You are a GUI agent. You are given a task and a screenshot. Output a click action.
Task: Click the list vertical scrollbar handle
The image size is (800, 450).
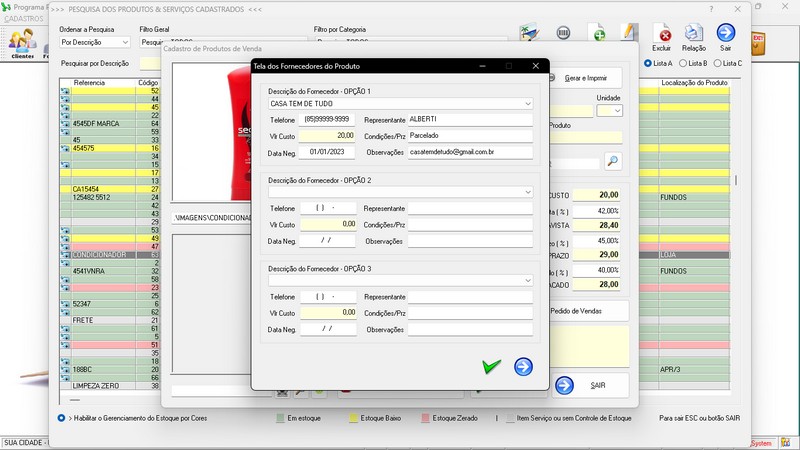(736, 181)
